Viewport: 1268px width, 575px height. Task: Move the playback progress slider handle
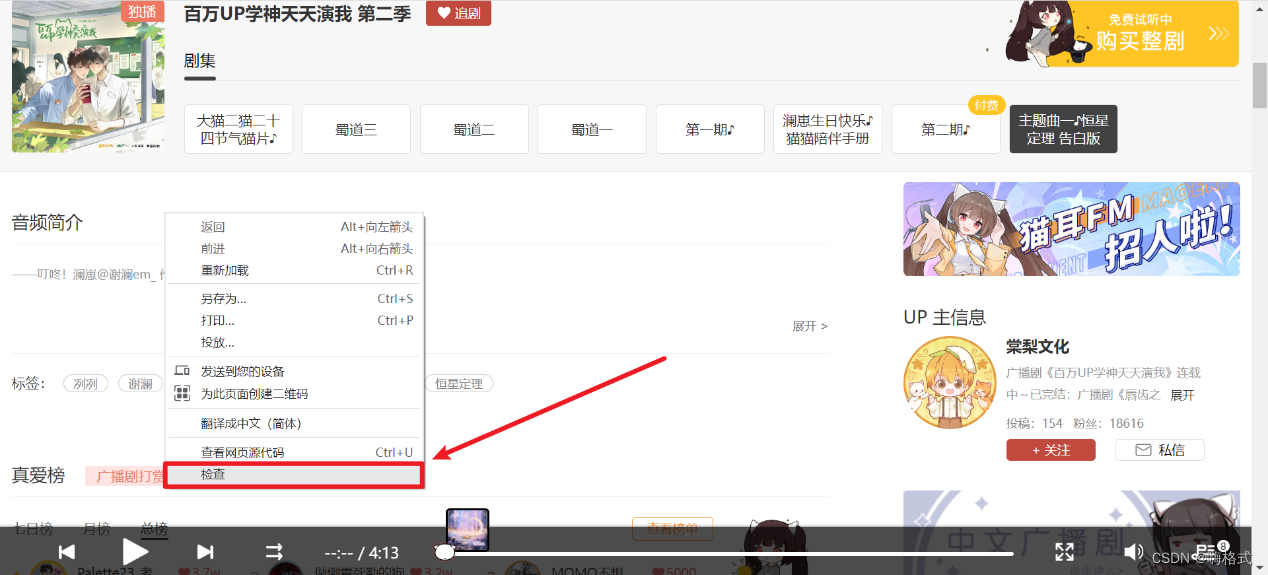(445, 552)
